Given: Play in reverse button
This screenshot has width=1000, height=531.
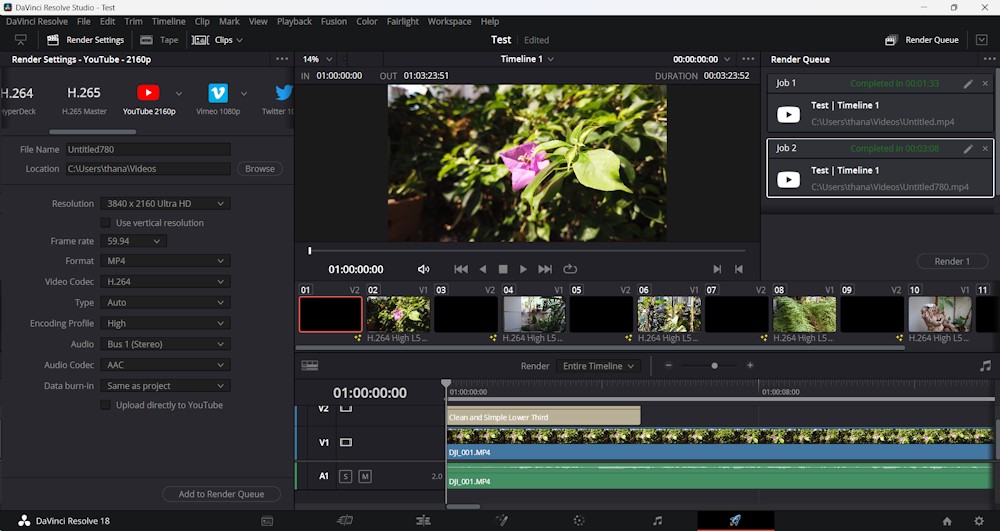Looking at the screenshot, I should point(483,269).
